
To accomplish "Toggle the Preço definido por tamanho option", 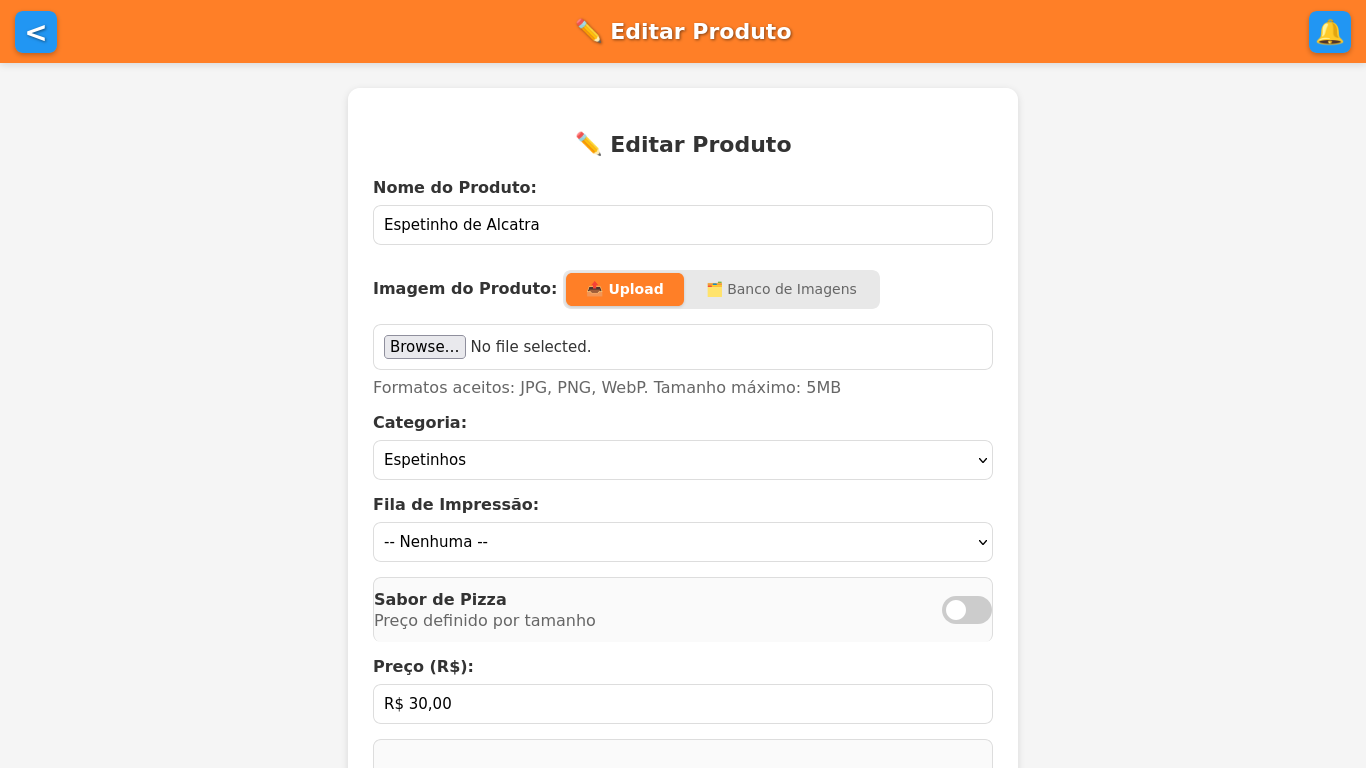I will (966, 609).
